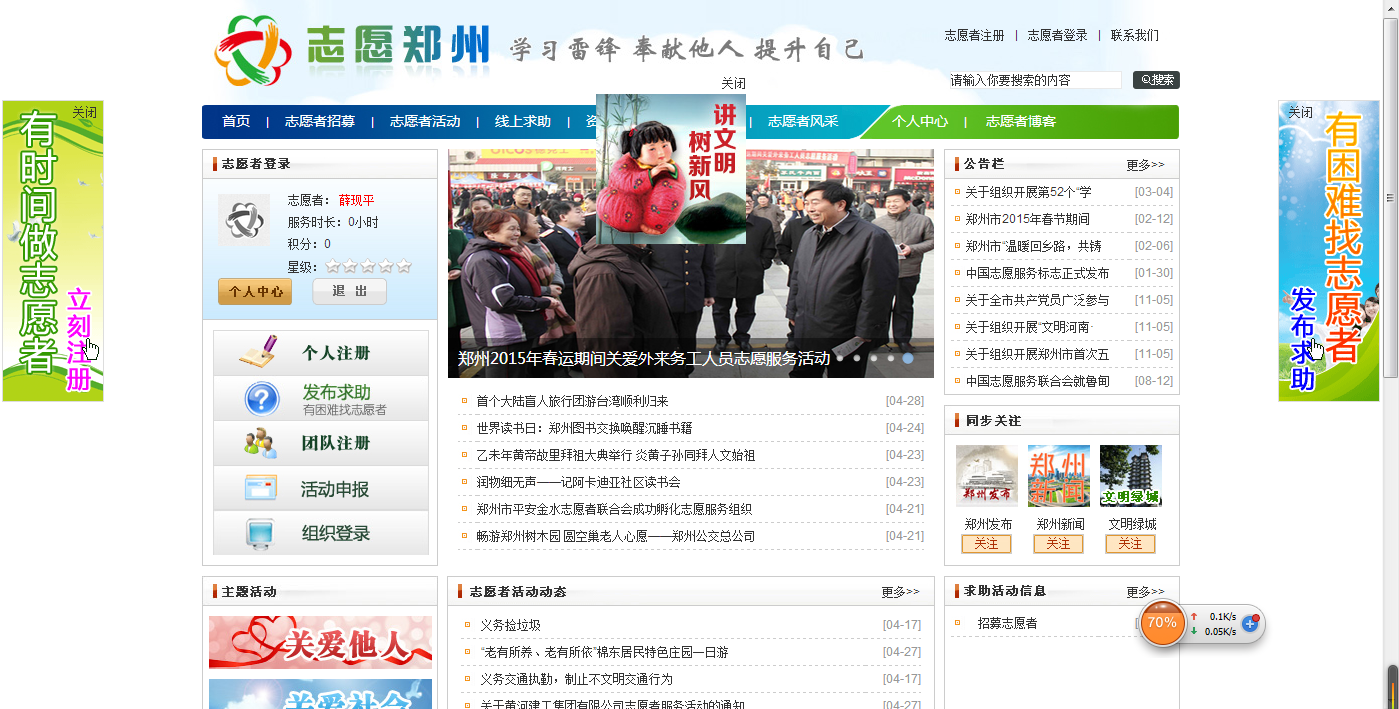This screenshot has height=709, width=1399.
Task: Click the 活动申报 card icon
Action: (x=260, y=488)
